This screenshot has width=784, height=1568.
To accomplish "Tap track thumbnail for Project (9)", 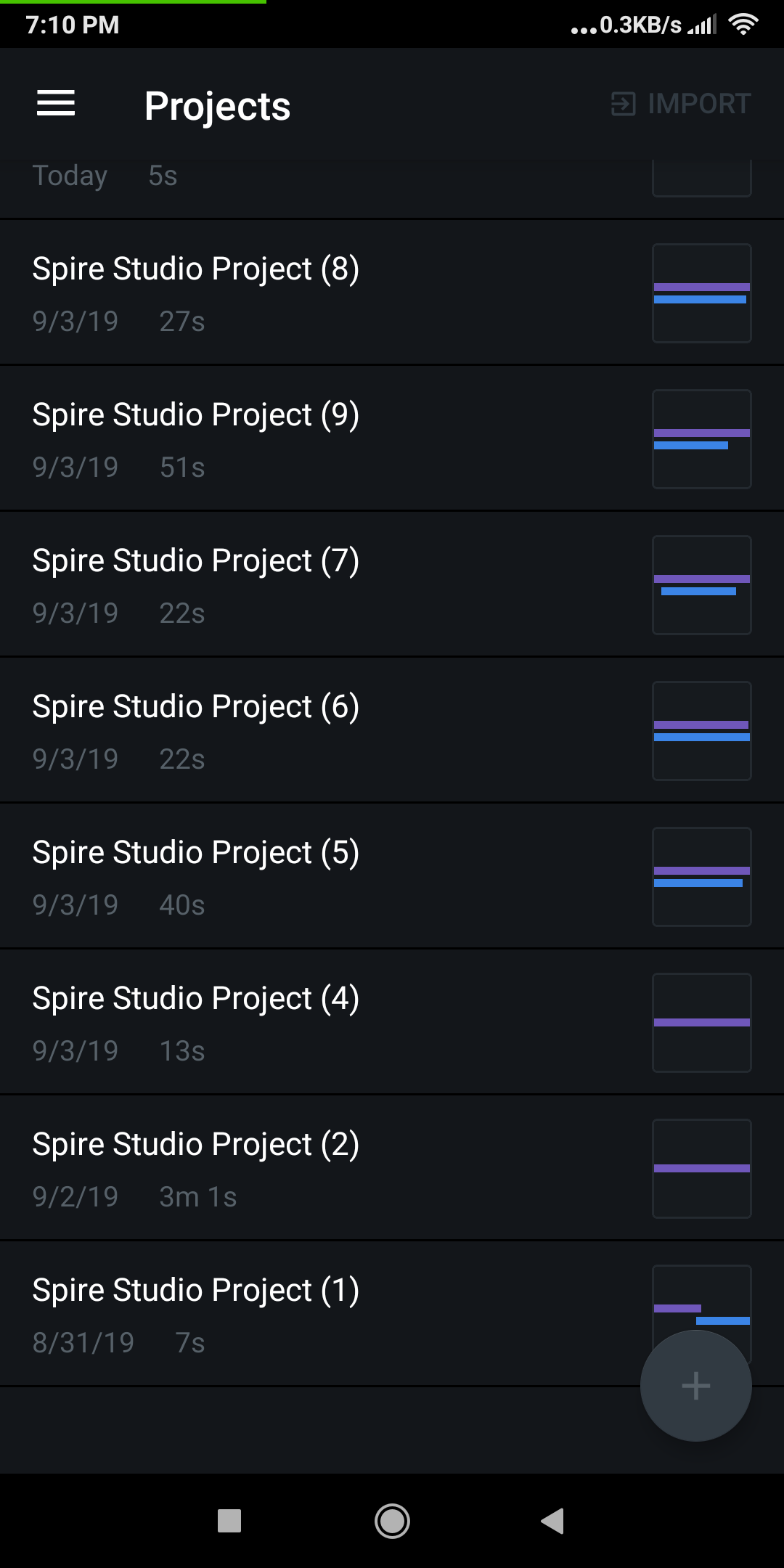I will (701, 439).
